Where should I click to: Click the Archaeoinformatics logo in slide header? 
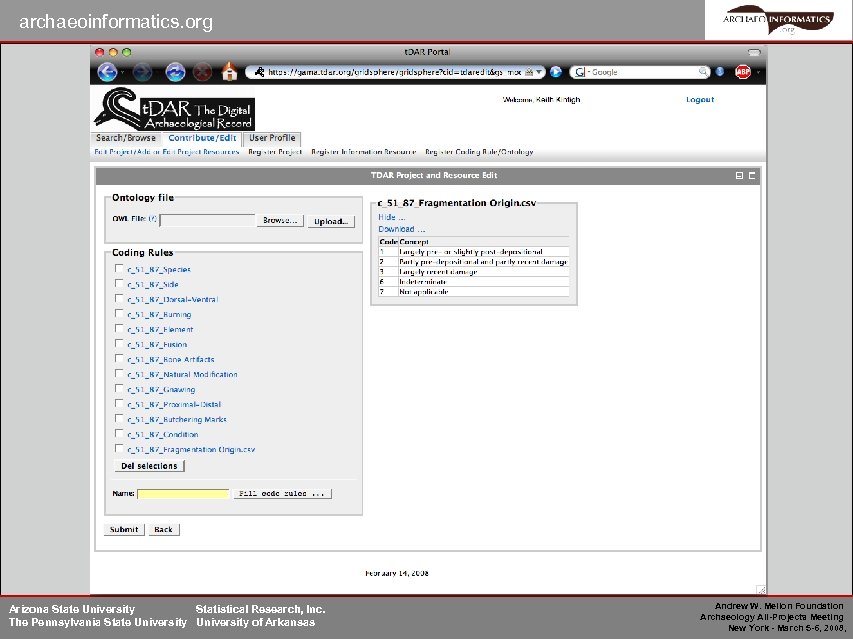[x=778, y=20]
